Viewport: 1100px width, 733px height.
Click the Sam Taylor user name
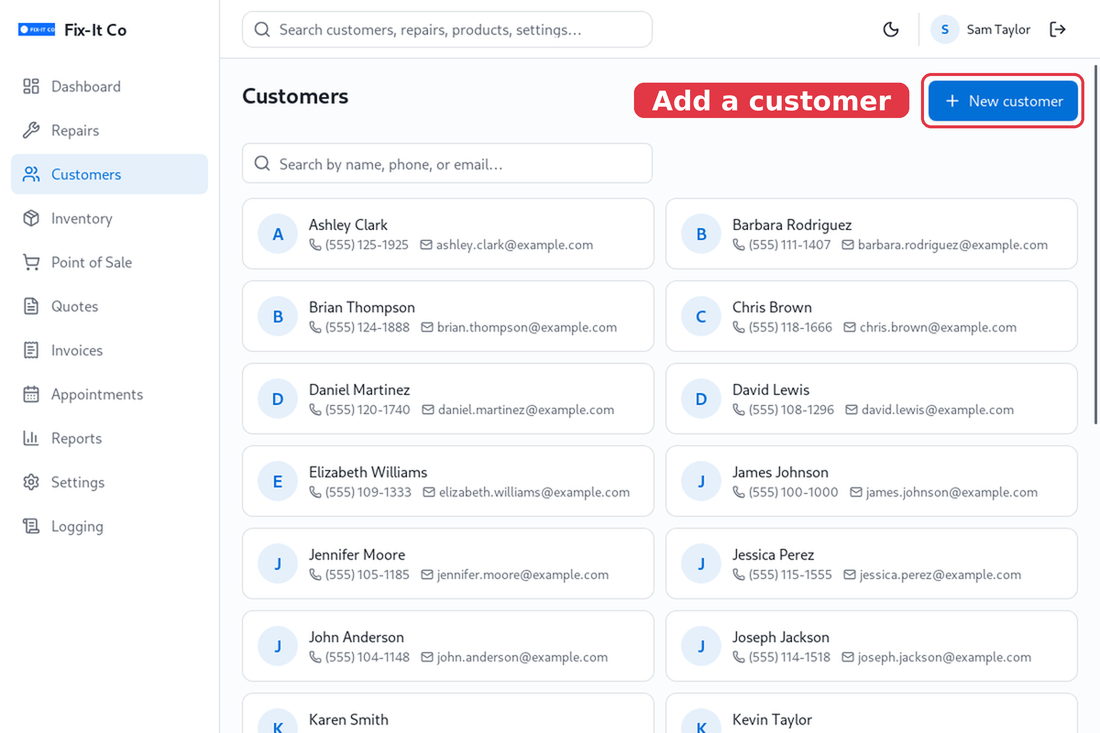(x=998, y=29)
